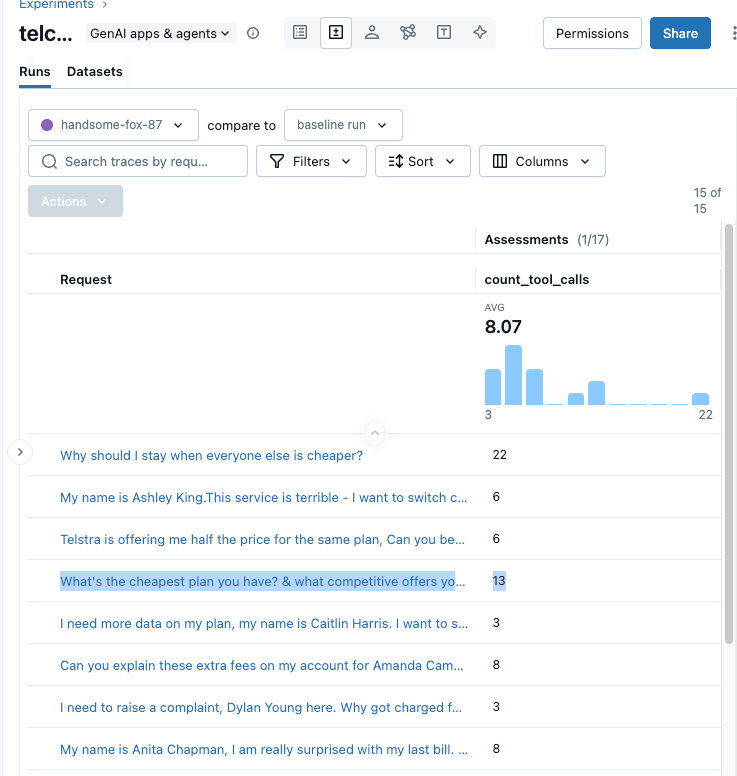The image size is (737, 776).
Task: Select the highlighted evaluation view icon
Action: [x=336, y=33]
